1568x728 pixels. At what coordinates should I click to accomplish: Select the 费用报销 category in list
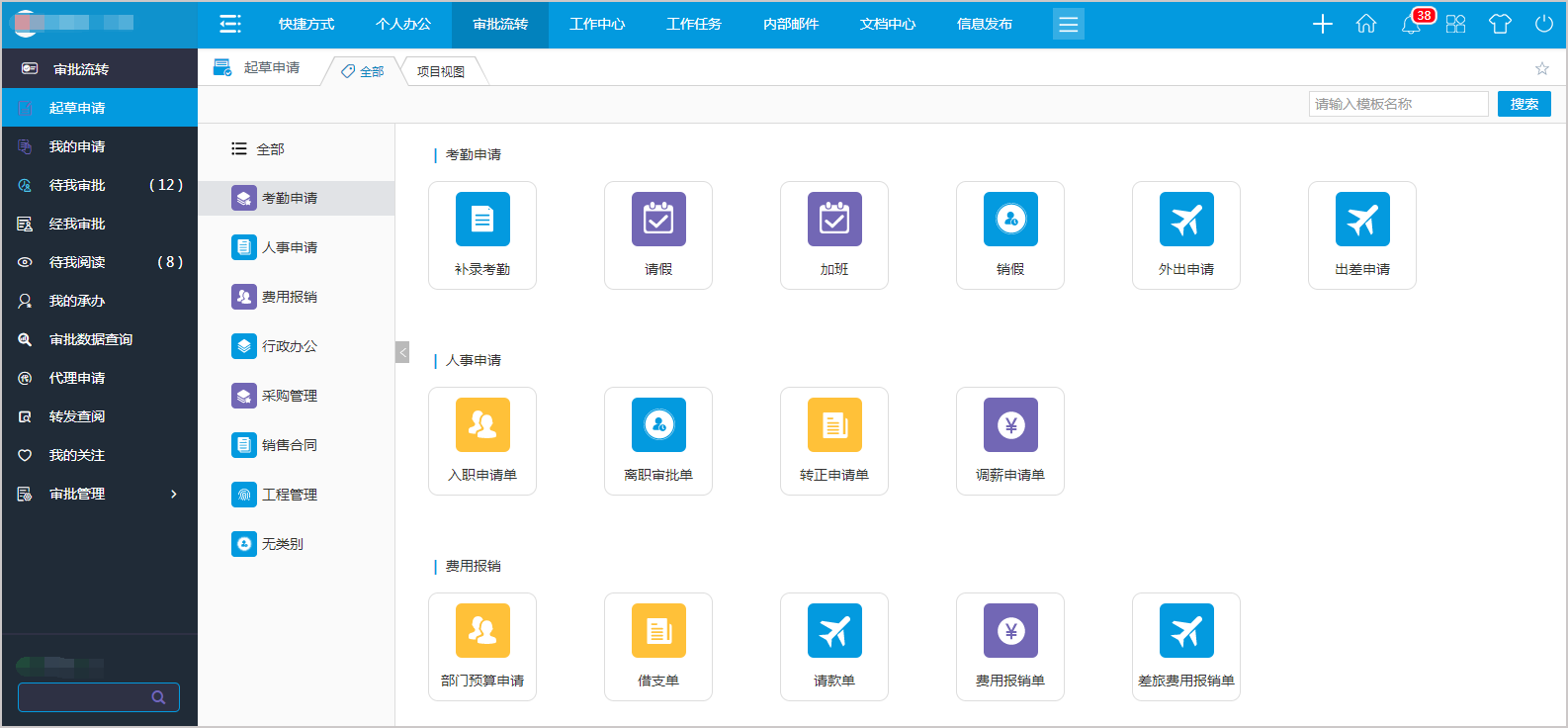pos(289,297)
